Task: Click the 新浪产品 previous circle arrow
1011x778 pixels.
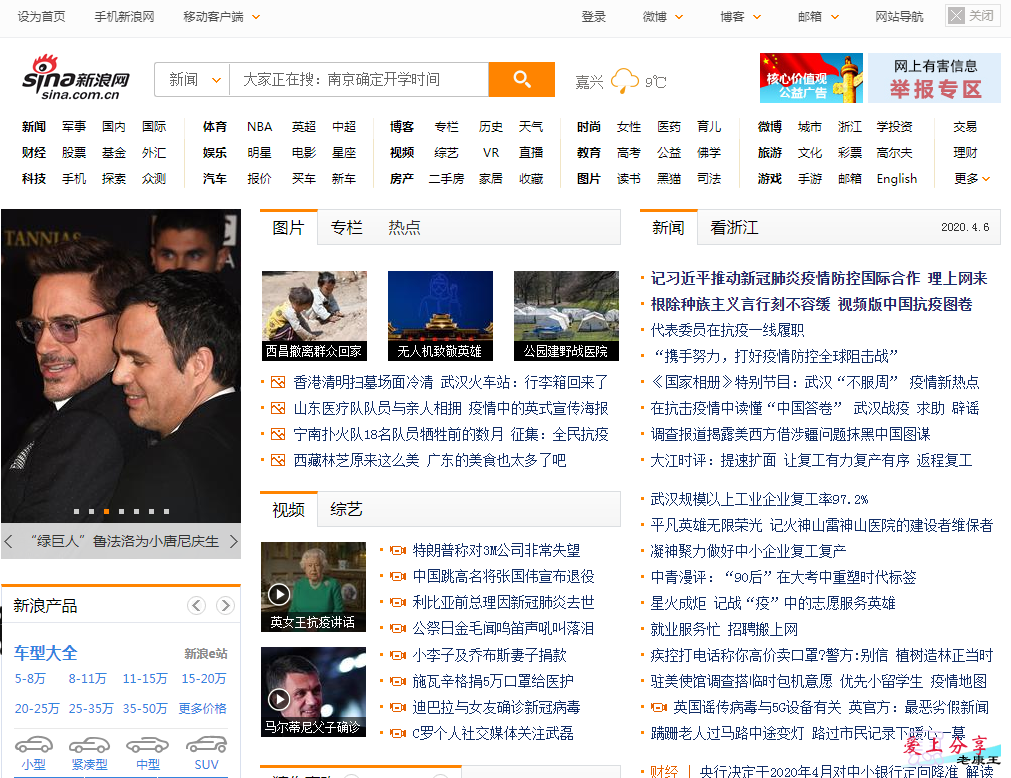Action: tap(197, 605)
